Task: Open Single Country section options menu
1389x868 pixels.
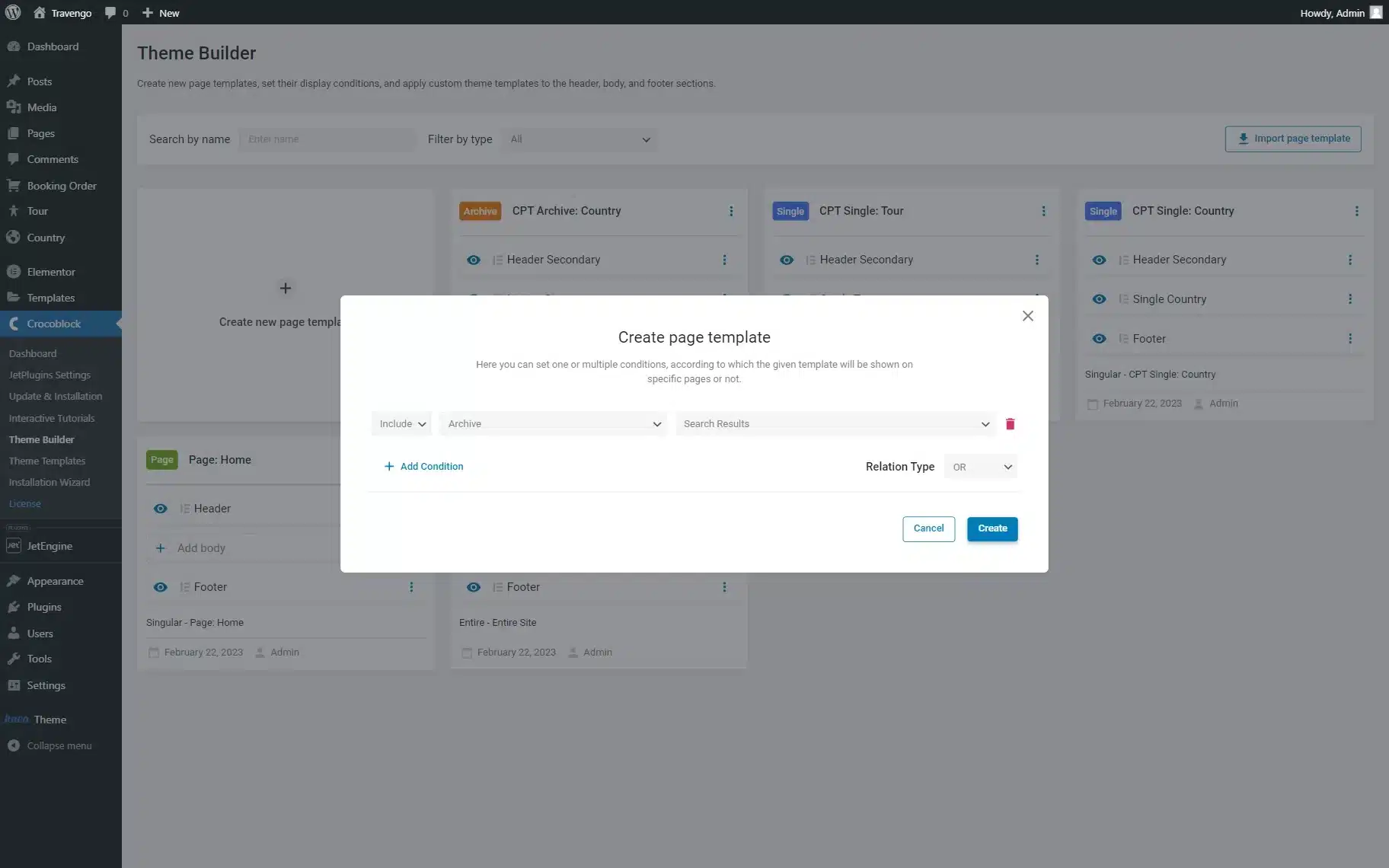Action: [1350, 299]
